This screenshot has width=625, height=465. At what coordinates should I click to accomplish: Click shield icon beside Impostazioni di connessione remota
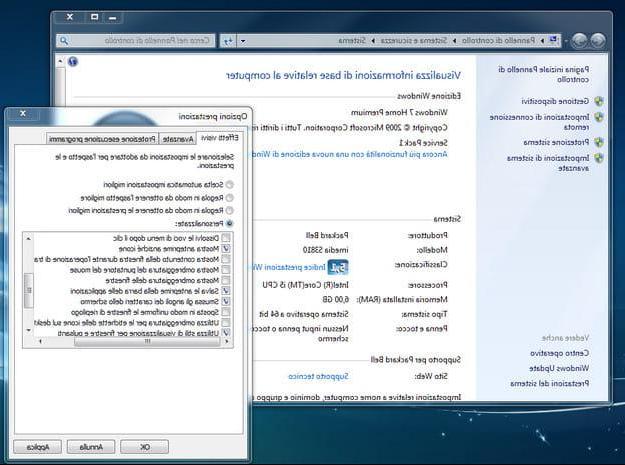tap(599, 117)
